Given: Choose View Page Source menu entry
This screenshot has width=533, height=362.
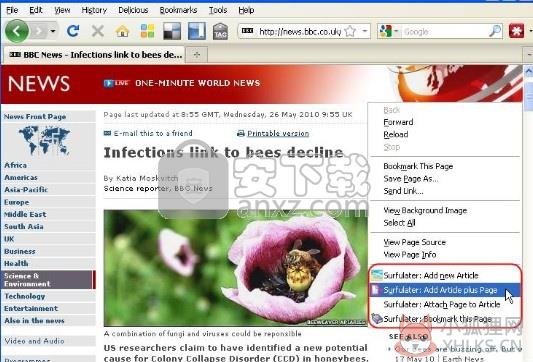Looking at the screenshot, I should coord(414,242).
